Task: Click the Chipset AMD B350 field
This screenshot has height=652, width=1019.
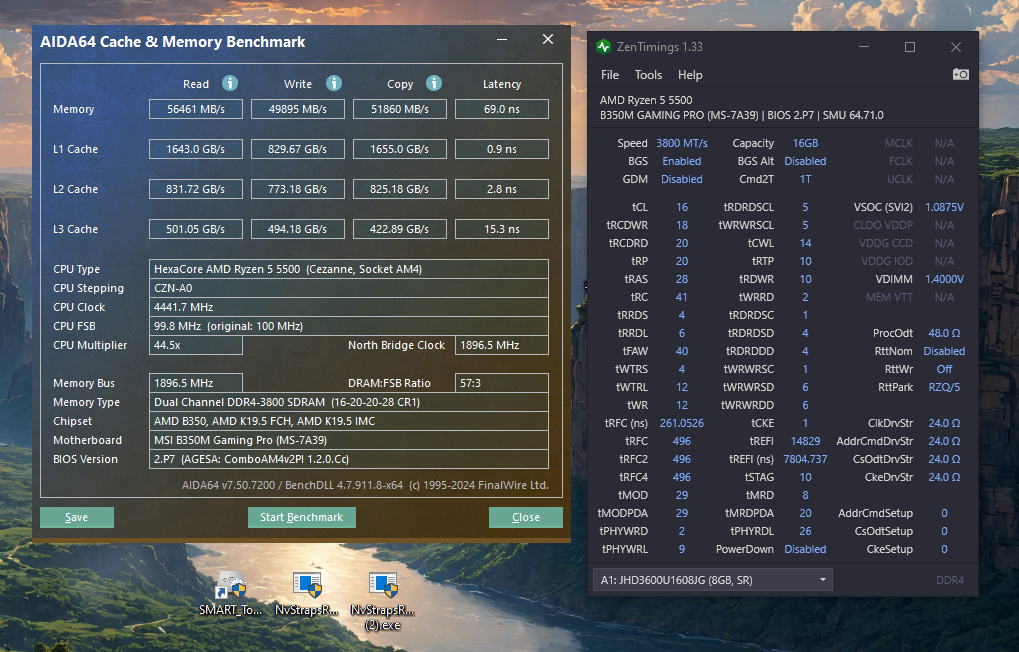Action: click(x=349, y=421)
